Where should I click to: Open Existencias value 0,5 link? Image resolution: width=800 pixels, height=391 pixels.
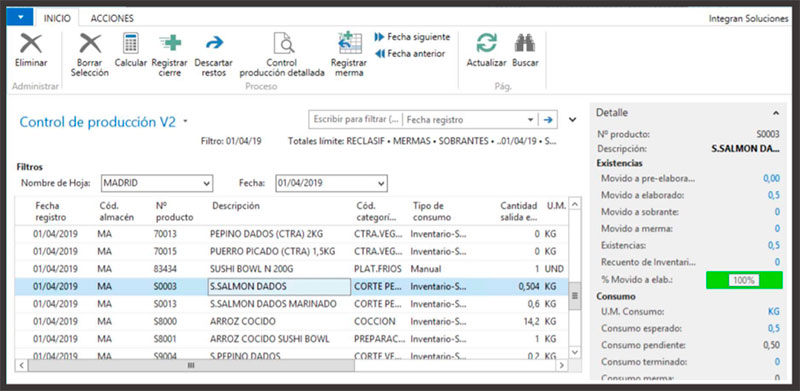[774, 246]
